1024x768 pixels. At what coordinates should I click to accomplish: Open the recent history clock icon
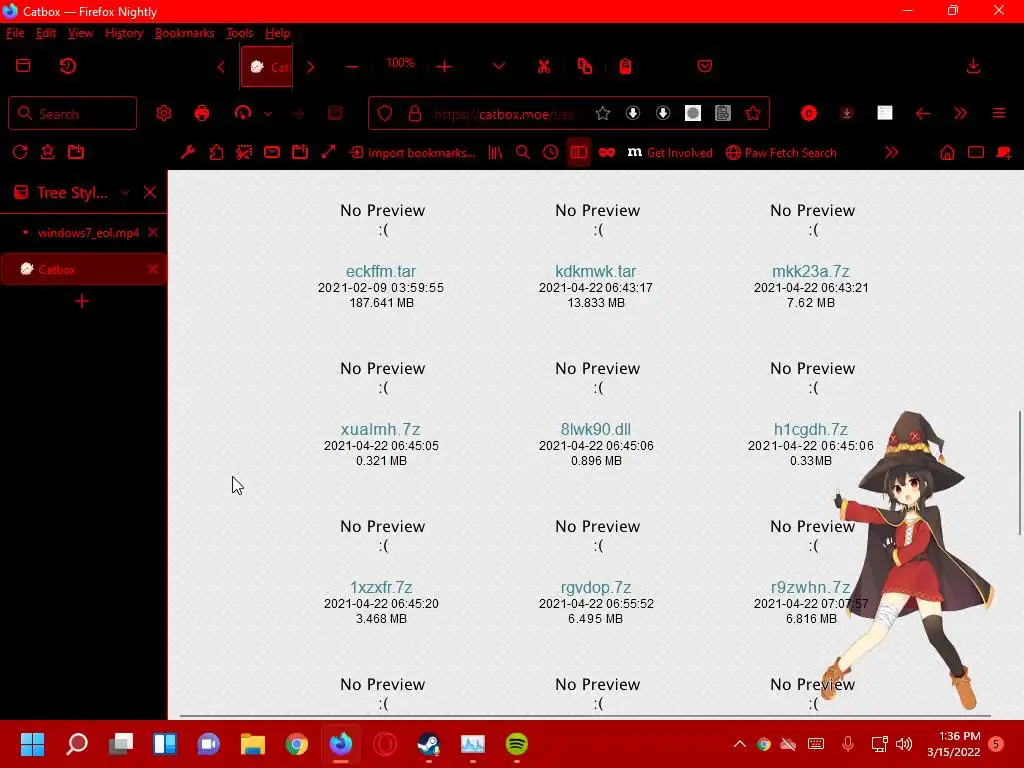coord(68,66)
